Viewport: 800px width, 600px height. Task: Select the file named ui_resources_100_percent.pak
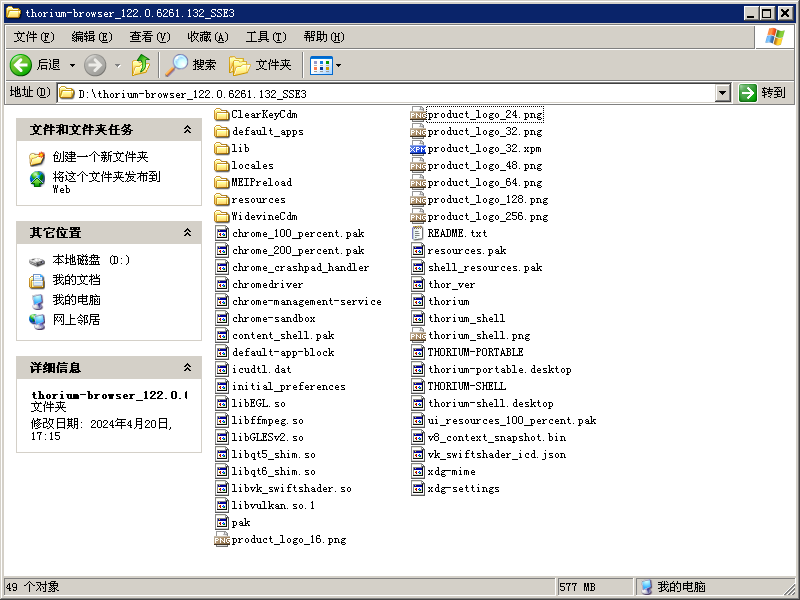pyautogui.click(x=512, y=420)
